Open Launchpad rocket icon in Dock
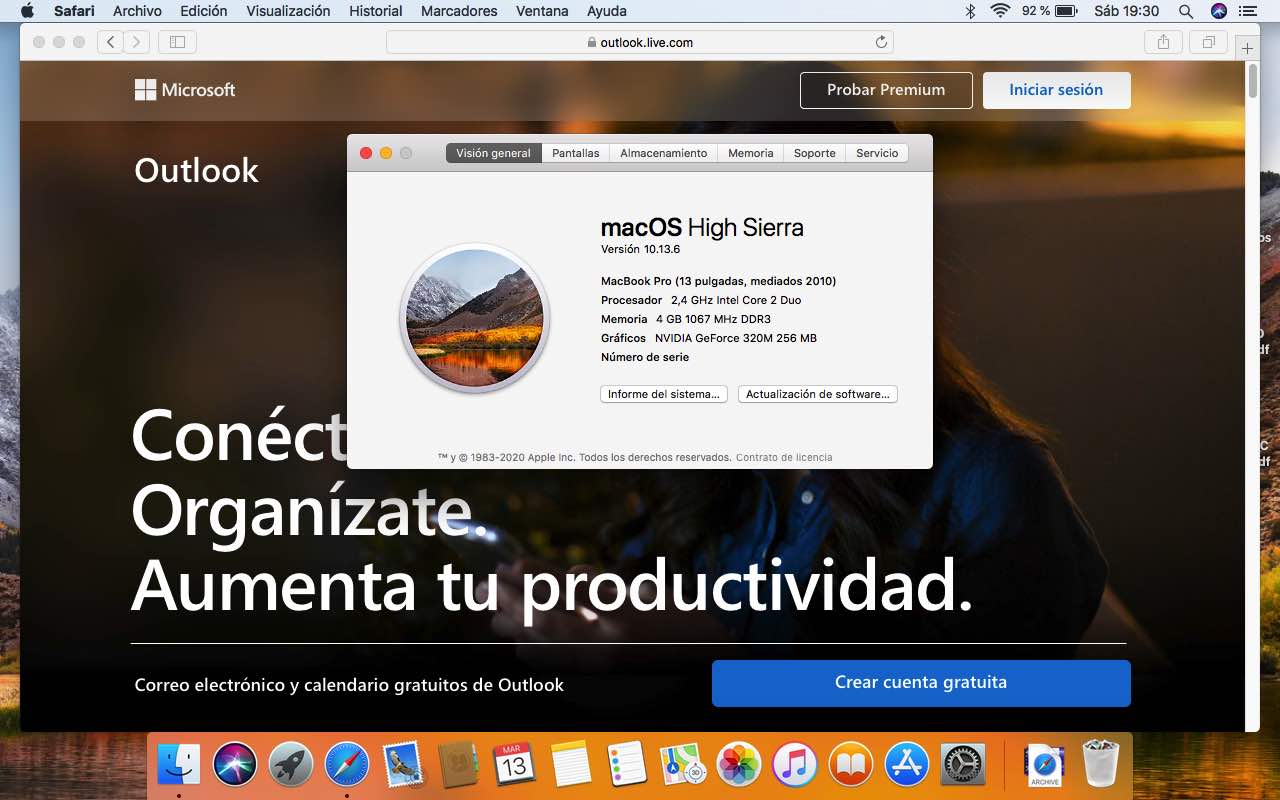This screenshot has height=800, width=1280. (x=291, y=766)
